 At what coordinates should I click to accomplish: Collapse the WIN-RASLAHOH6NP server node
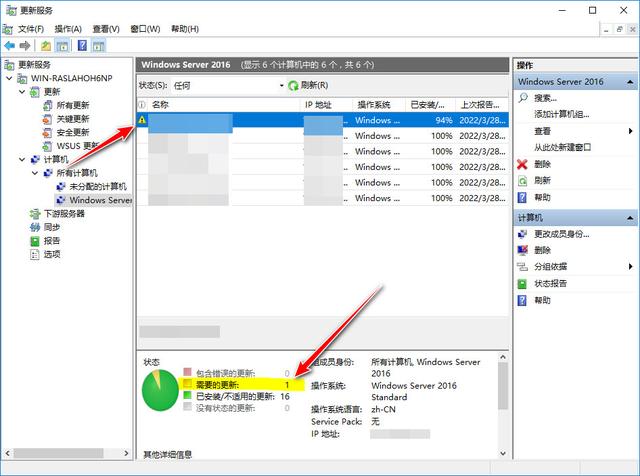pyautogui.click(x=9, y=78)
